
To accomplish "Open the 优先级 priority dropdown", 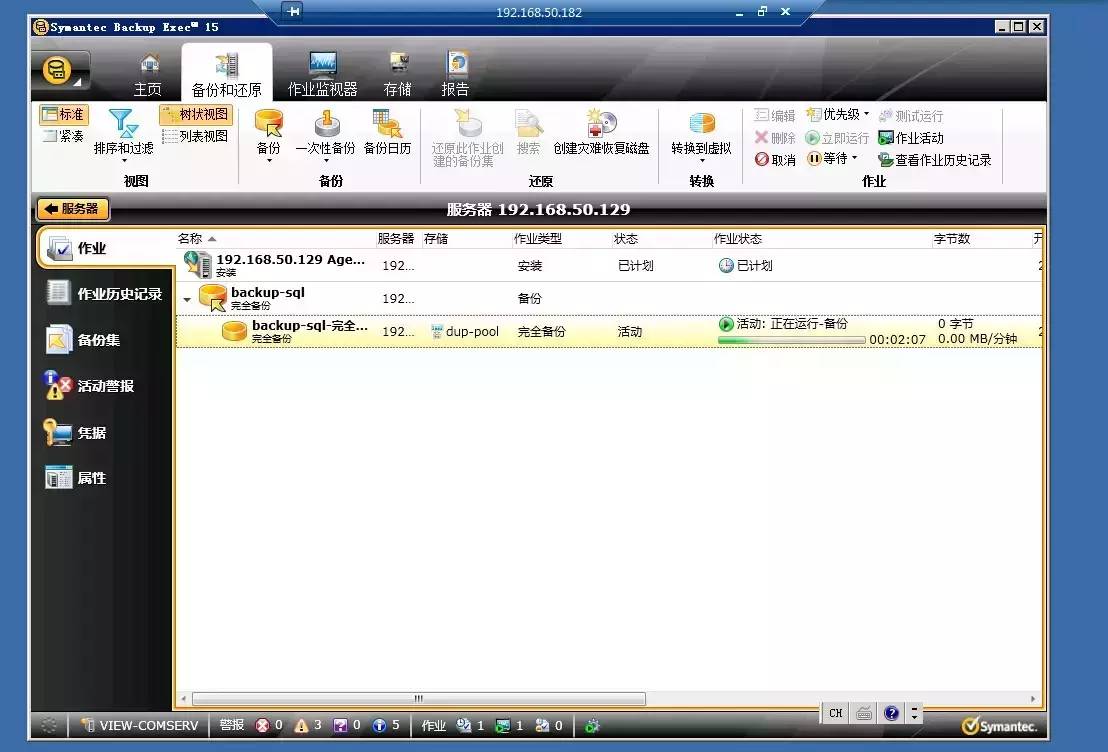I will pyautogui.click(x=838, y=114).
